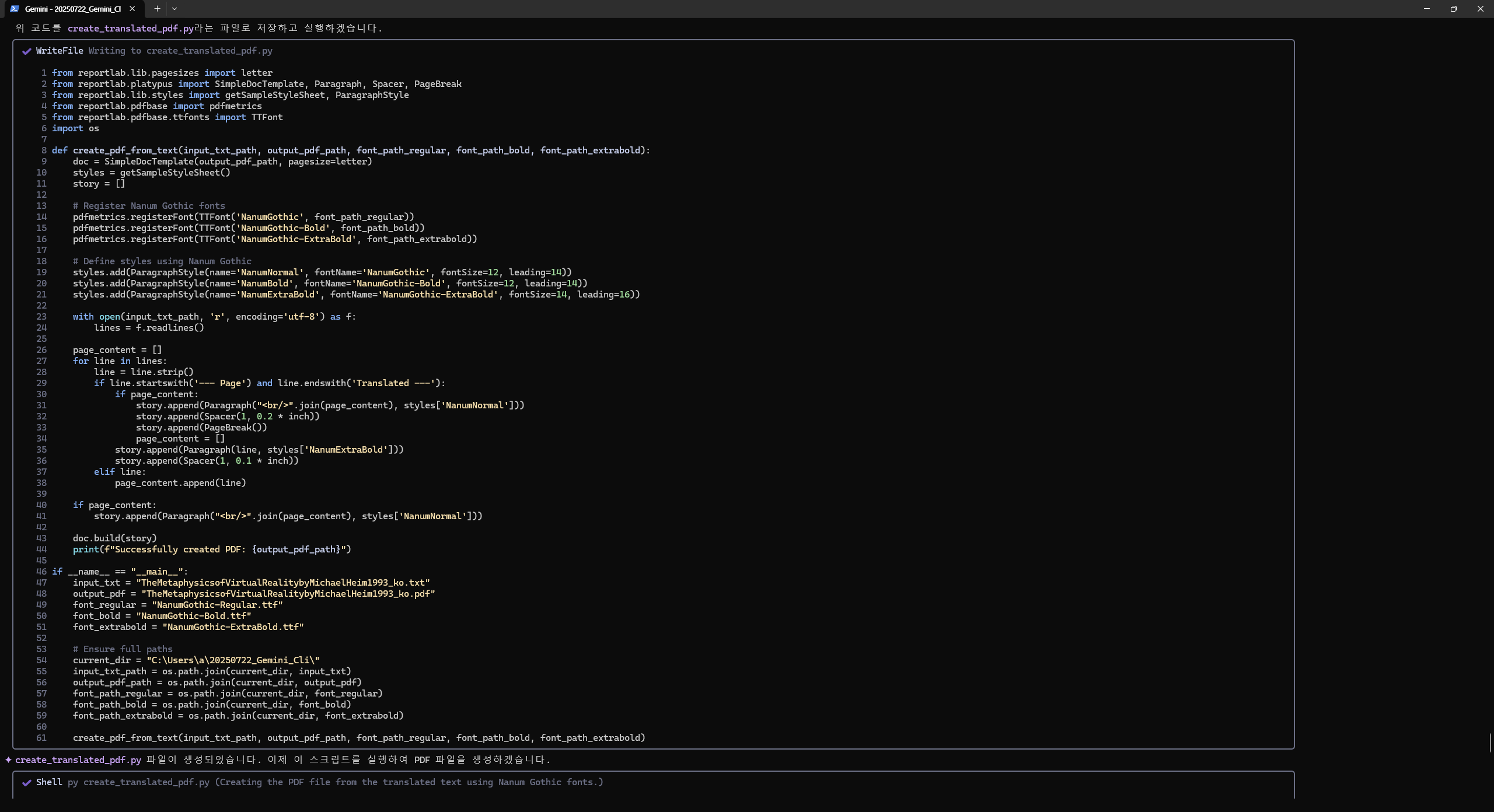The width and height of the screenshot is (1494, 812).
Task: Minimize the terminal window
Action: coord(1427,9)
